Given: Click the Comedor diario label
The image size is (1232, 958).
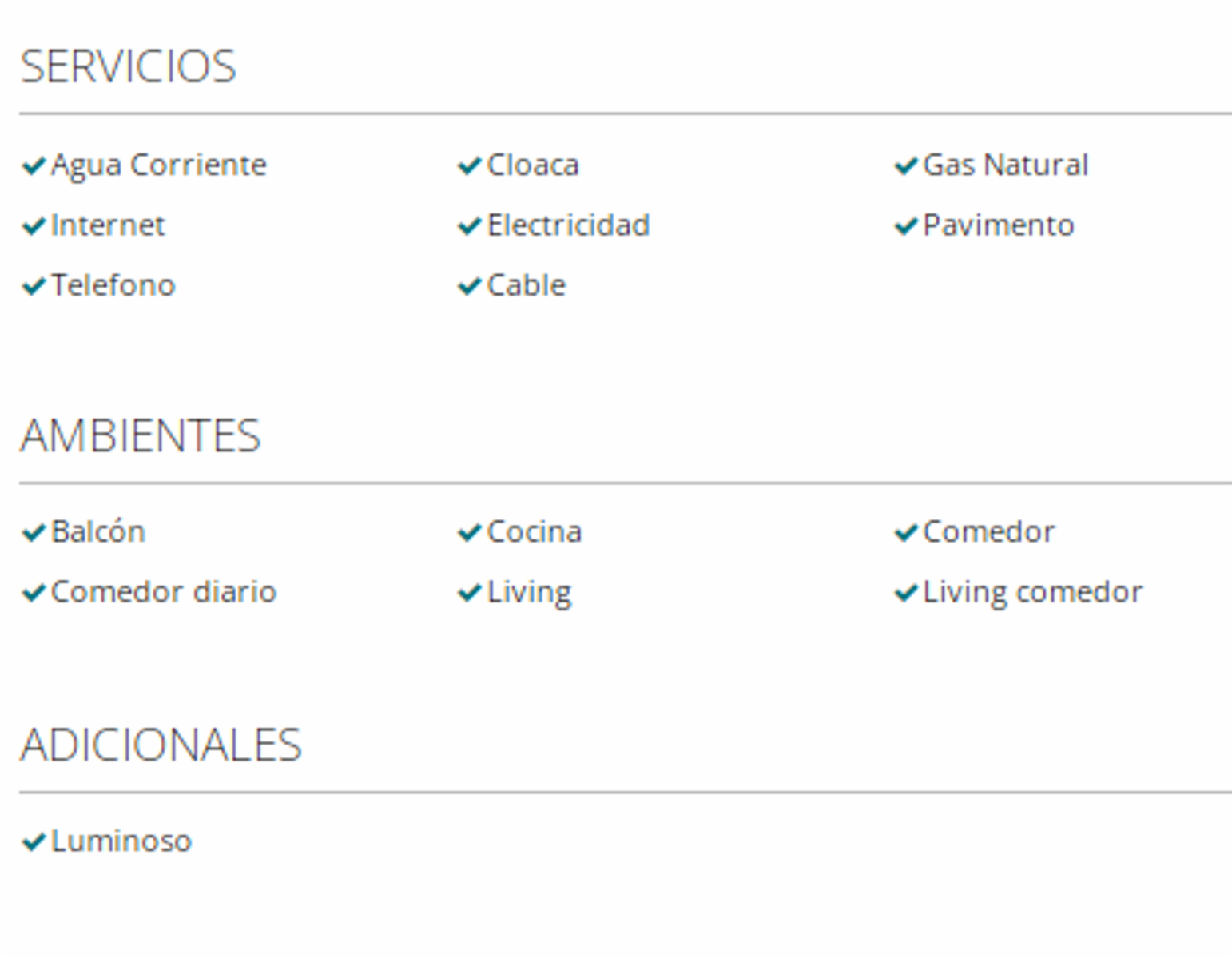Looking at the screenshot, I should pyautogui.click(x=164, y=592).
